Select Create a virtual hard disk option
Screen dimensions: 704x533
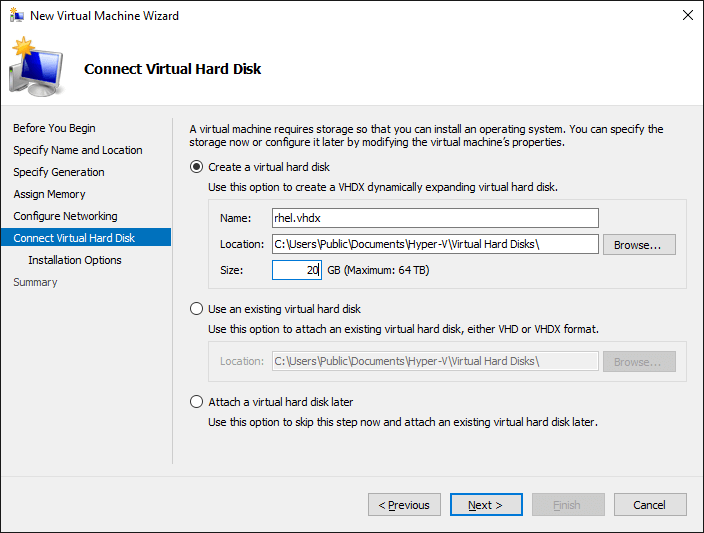pyautogui.click(x=196, y=167)
